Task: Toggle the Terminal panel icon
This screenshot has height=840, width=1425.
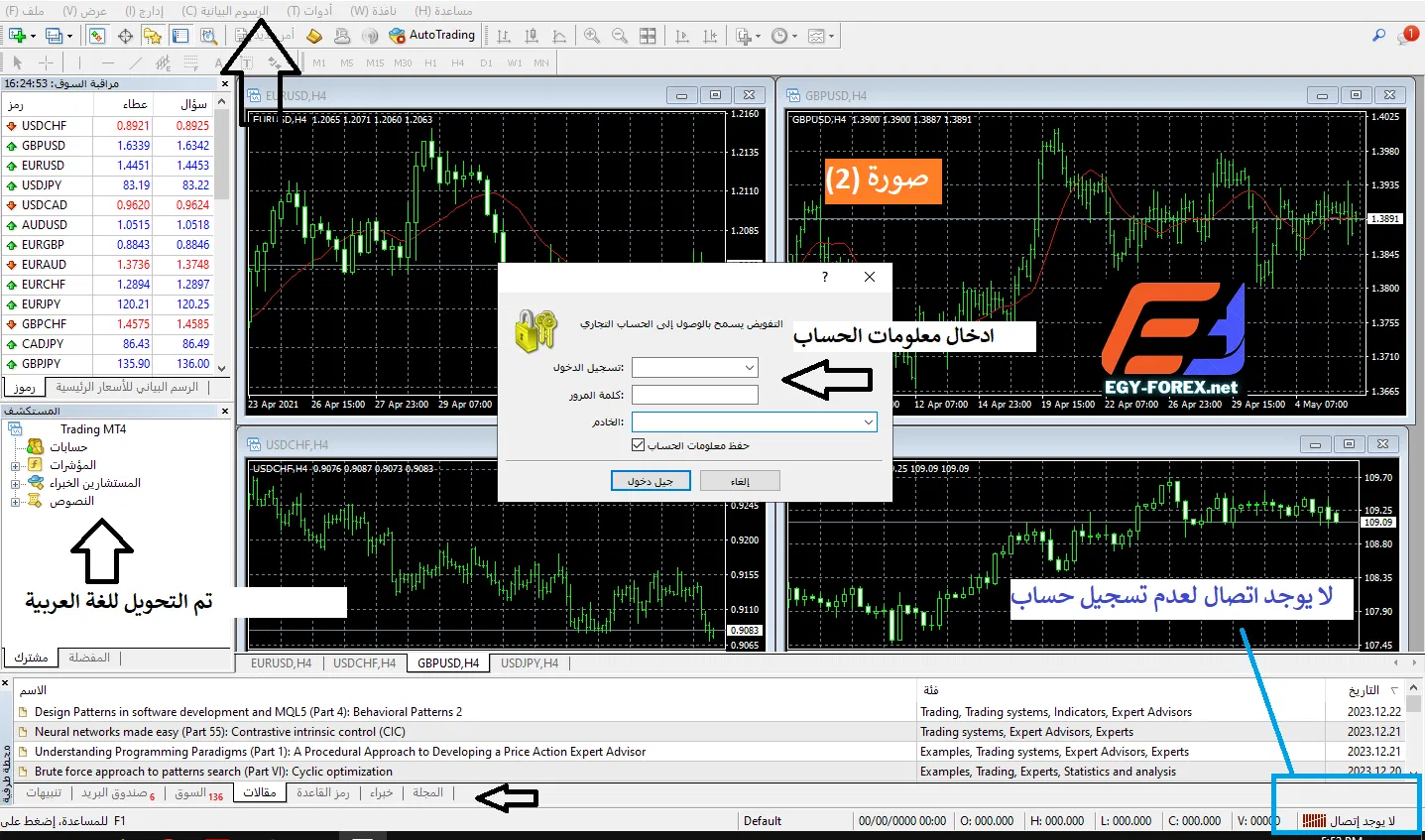Action: 180,36
